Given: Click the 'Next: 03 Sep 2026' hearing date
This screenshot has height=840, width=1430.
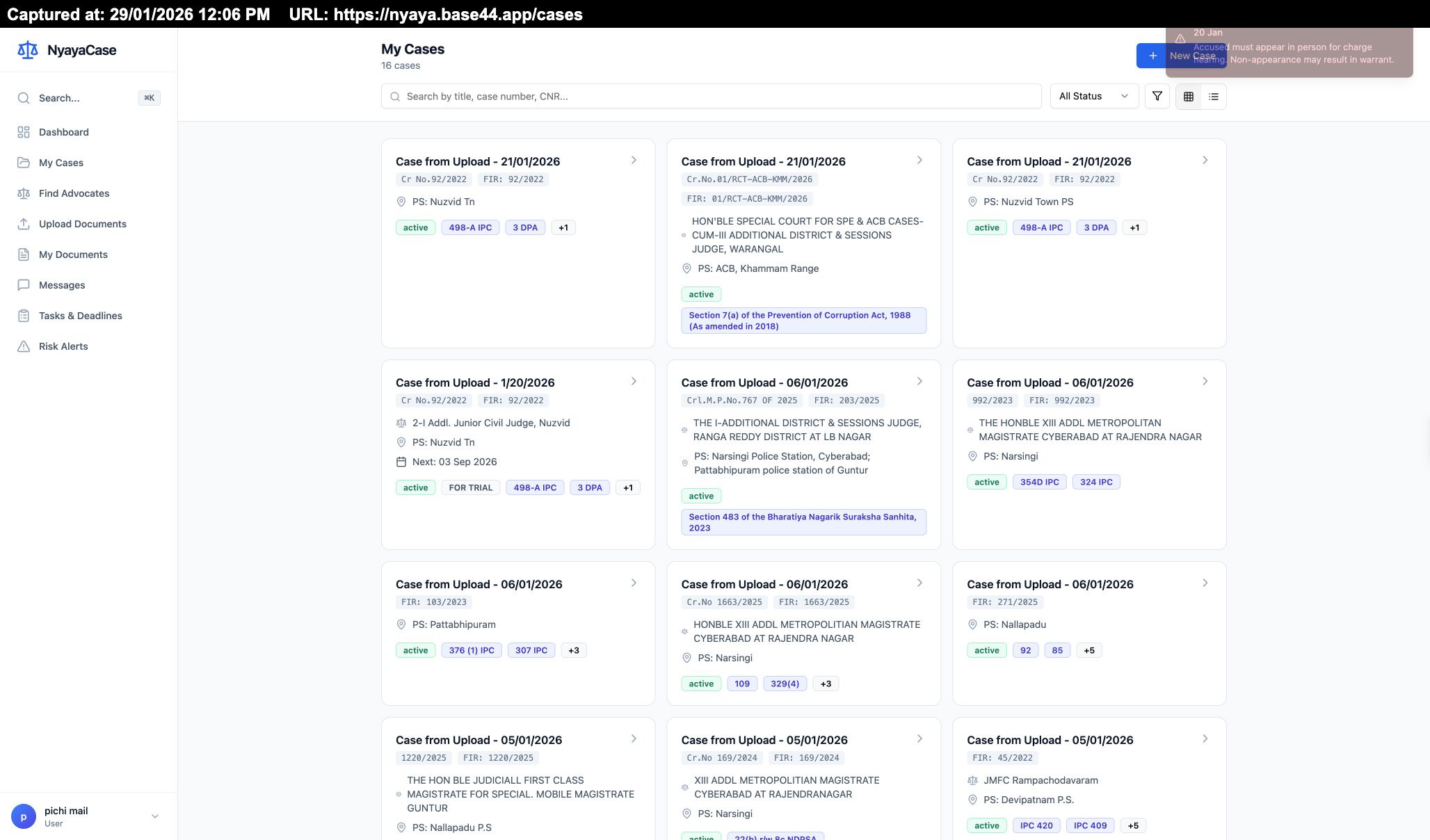Looking at the screenshot, I should [455, 462].
